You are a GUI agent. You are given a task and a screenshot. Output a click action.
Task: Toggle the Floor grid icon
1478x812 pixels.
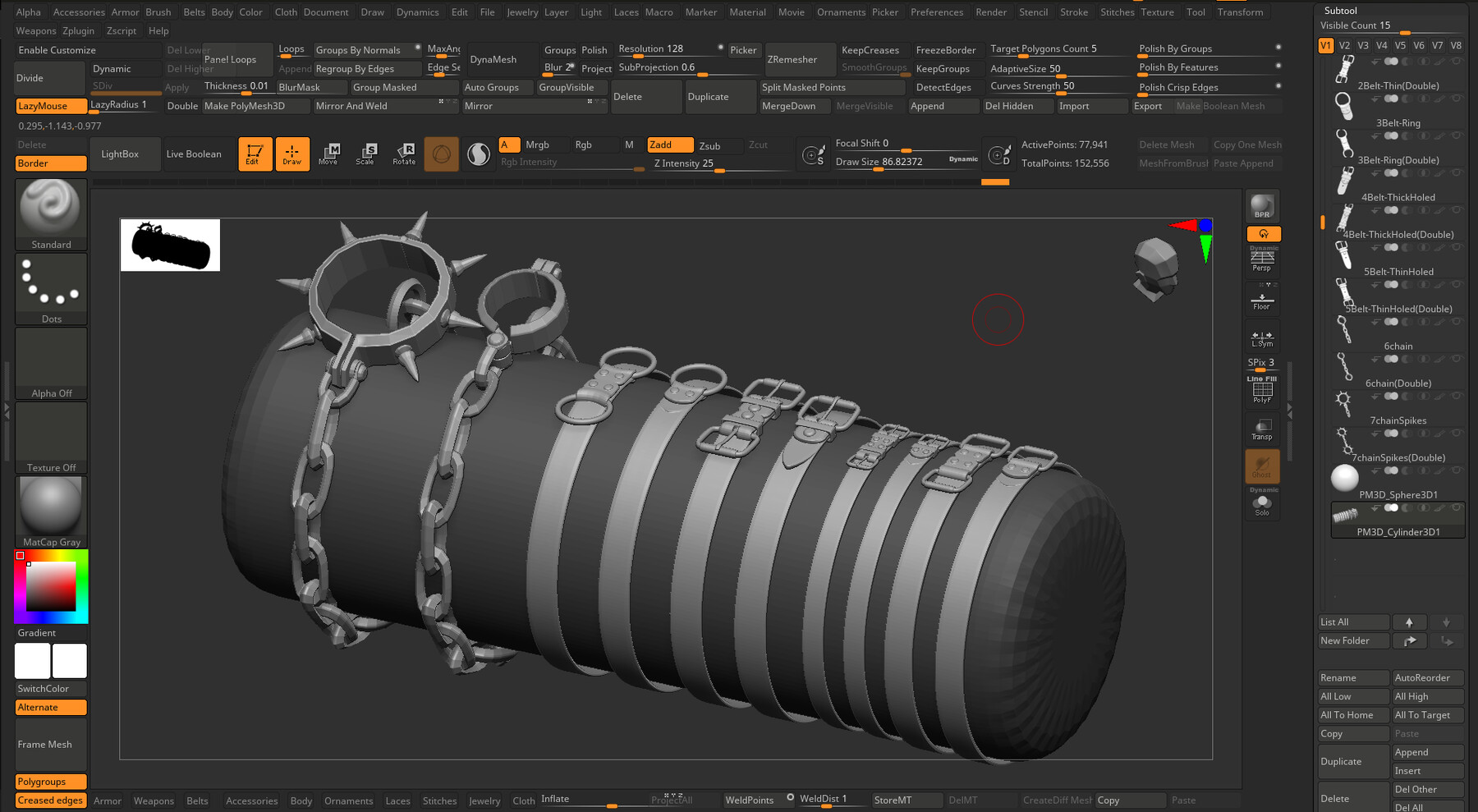pyautogui.click(x=1262, y=300)
